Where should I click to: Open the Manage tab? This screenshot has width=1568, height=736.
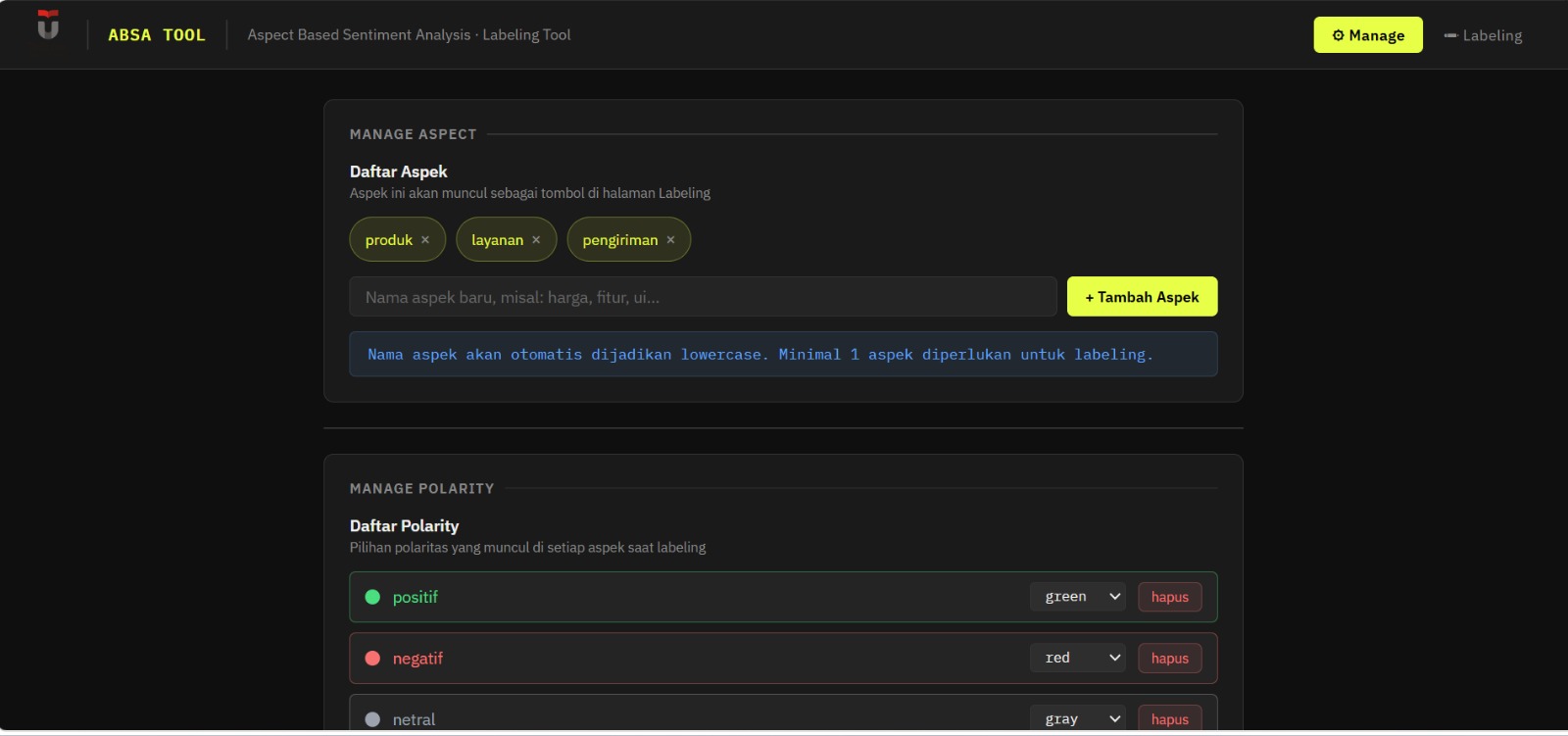pyautogui.click(x=1368, y=35)
